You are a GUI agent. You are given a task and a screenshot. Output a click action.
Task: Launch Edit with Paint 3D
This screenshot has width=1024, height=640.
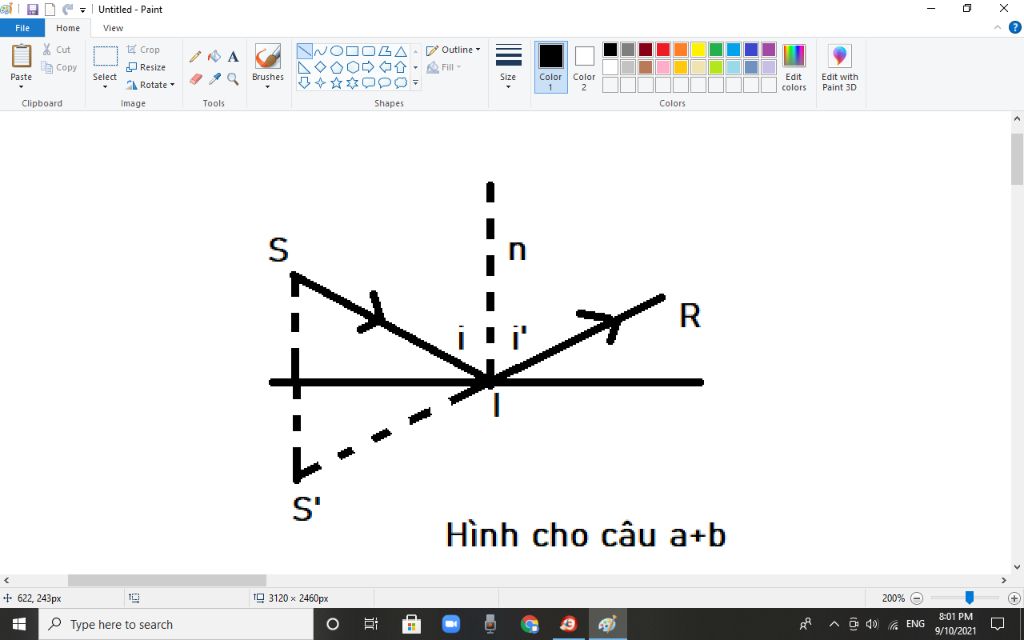839,66
